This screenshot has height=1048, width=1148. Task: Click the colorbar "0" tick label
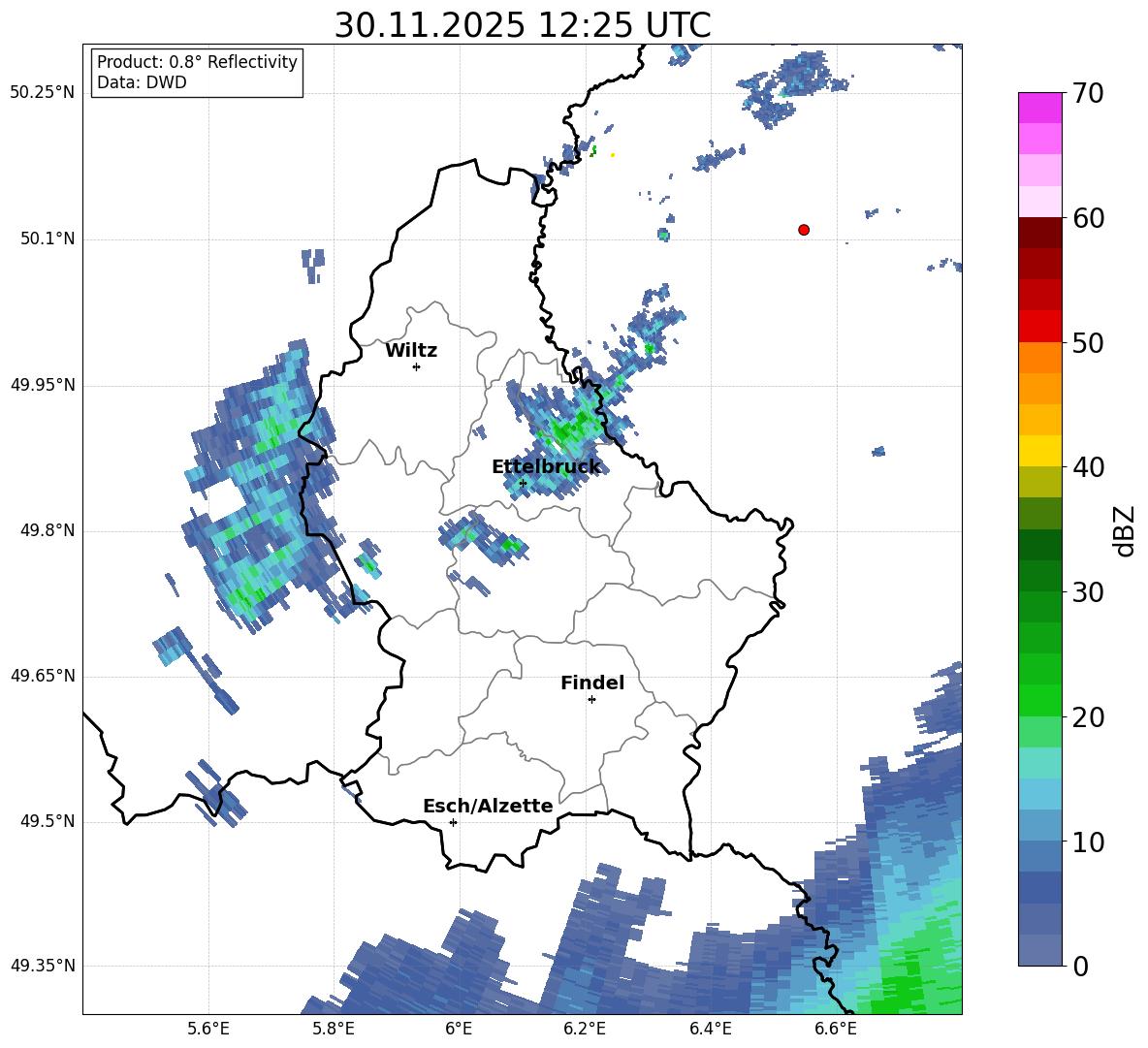pos(1080,966)
